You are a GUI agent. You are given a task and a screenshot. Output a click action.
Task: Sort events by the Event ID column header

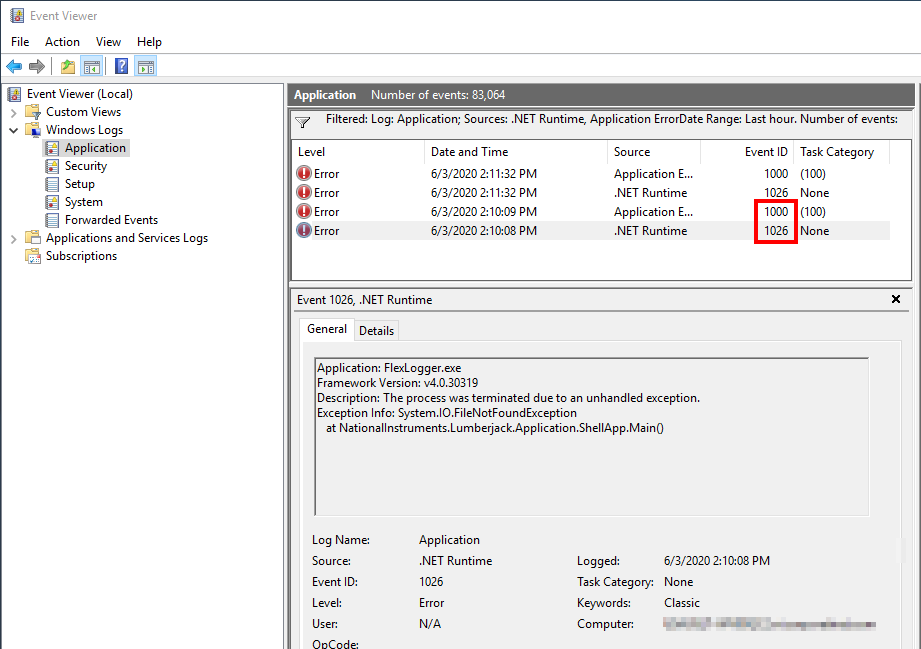(766, 152)
